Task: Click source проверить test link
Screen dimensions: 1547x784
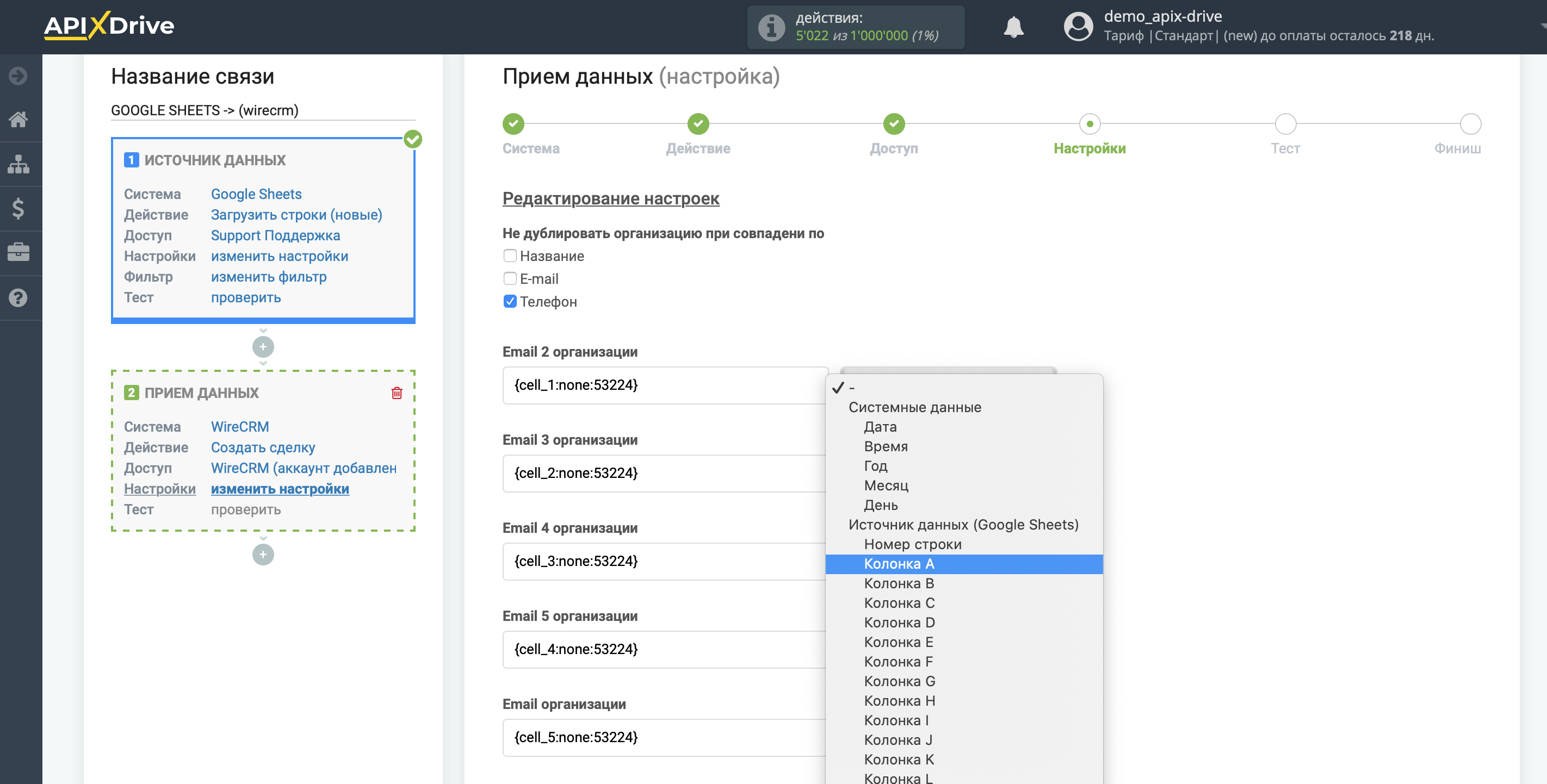Action: (x=246, y=298)
